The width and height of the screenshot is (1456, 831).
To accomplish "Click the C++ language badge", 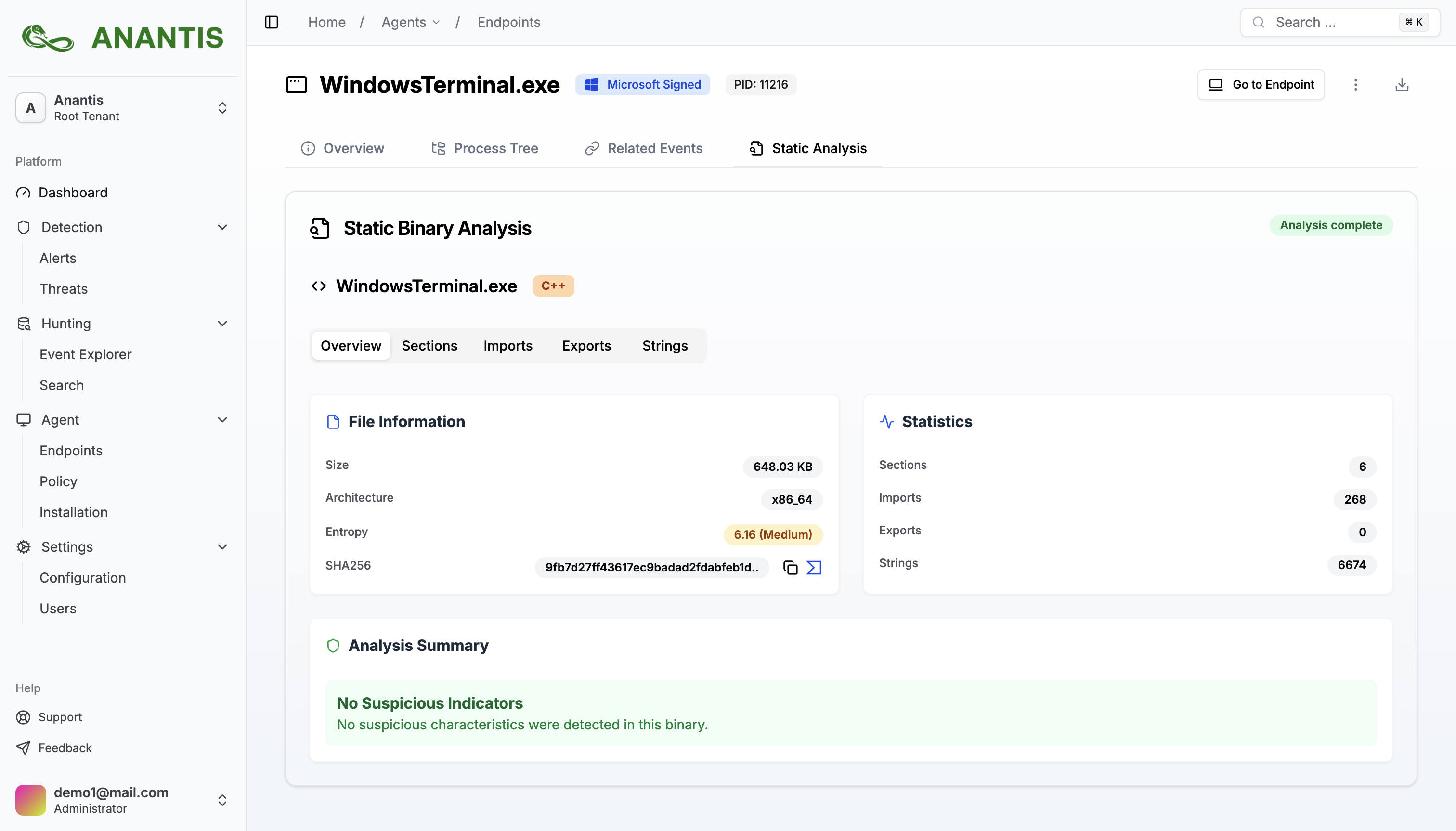I will (553, 286).
